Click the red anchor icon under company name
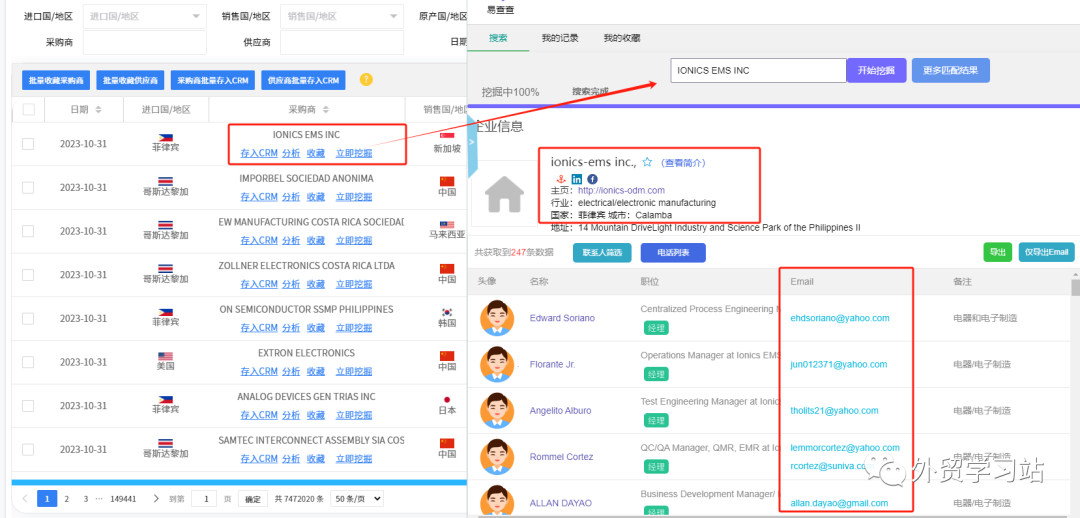 coord(561,179)
